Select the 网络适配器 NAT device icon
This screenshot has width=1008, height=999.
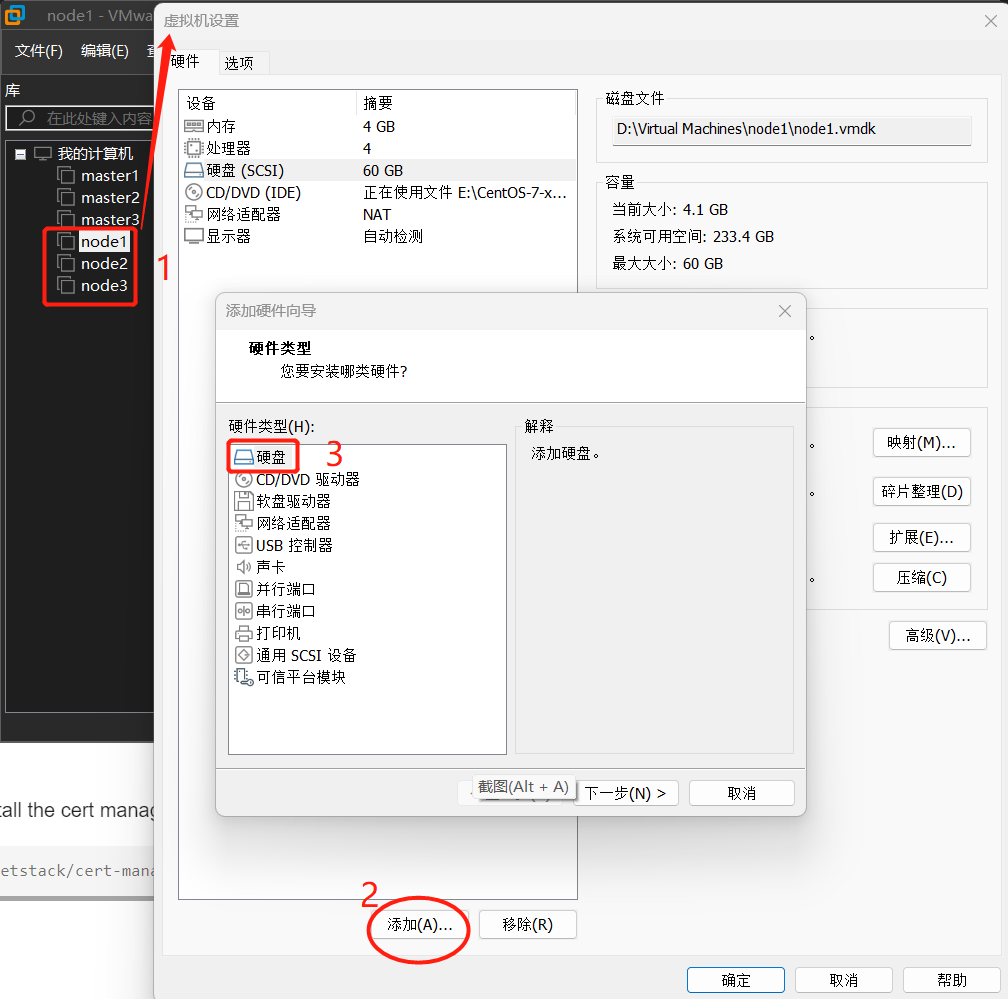[x=194, y=214]
